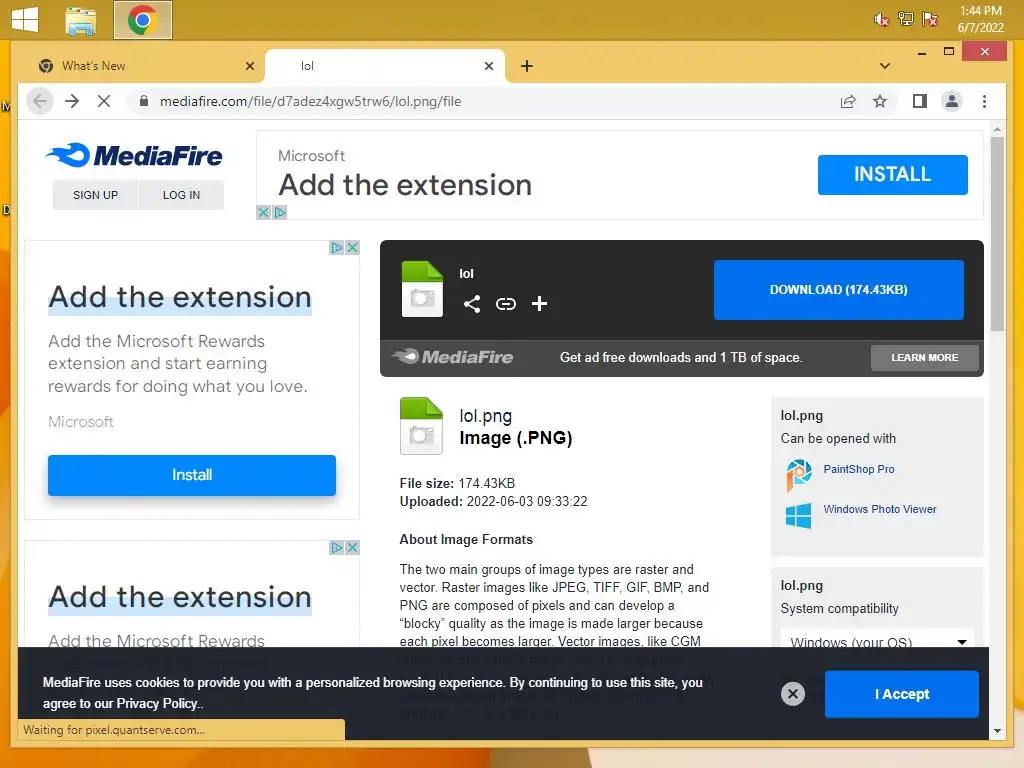Select the lol browser tab
Image resolution: width=1024 pixels, height=768 pixels.
384,66
